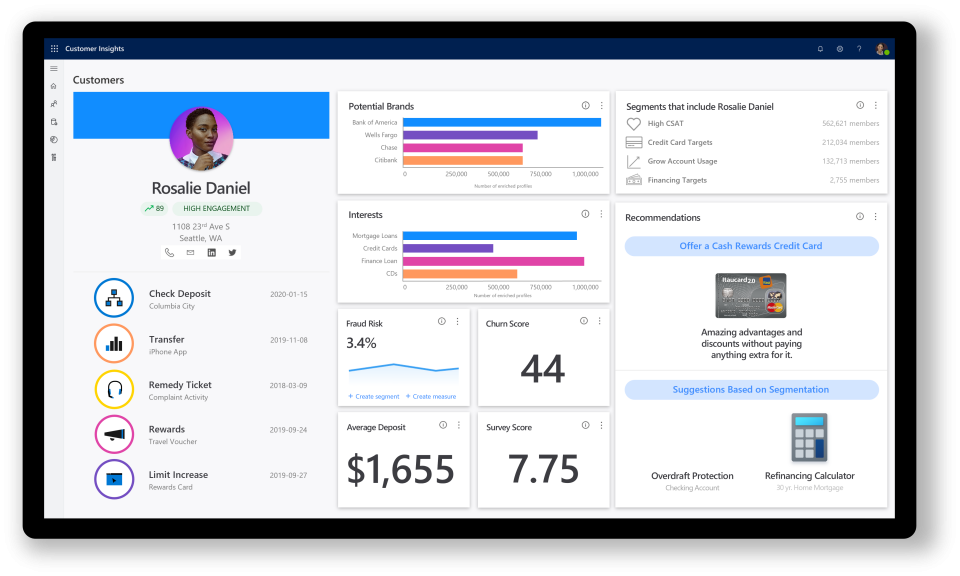Screen dimensions: 960x576
Task: Select the Check Deposit activity entry
Action: 179,298
